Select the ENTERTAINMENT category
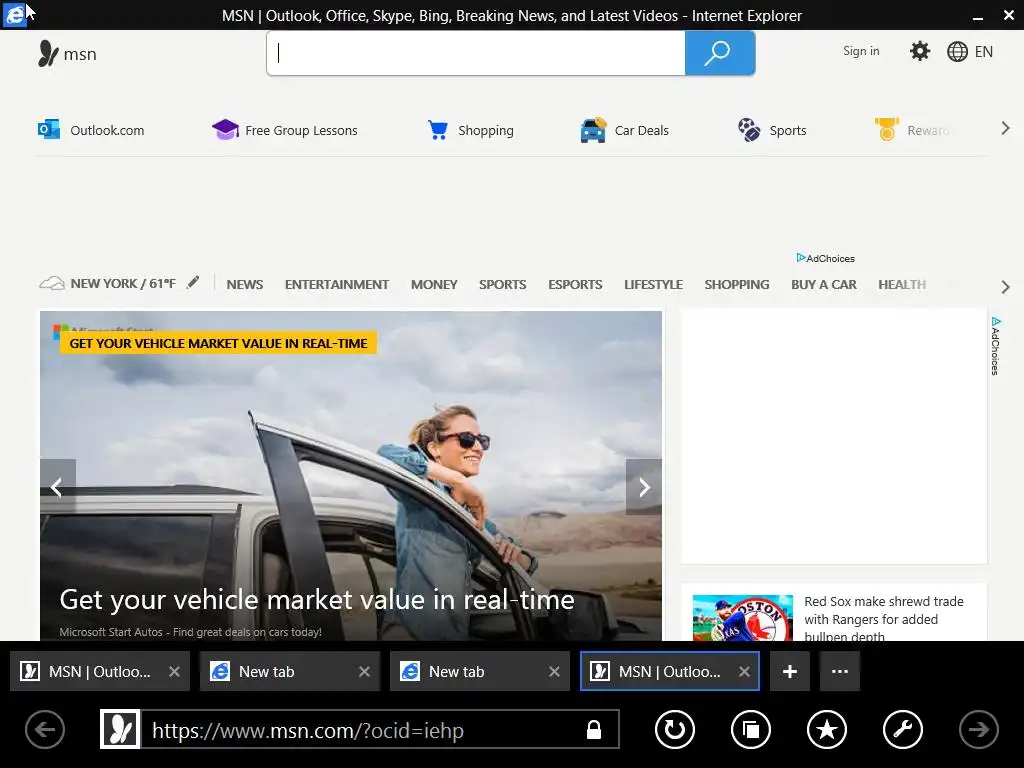Image resolution: width=1024 pixels, height=768 pixels. pos(337,285)
